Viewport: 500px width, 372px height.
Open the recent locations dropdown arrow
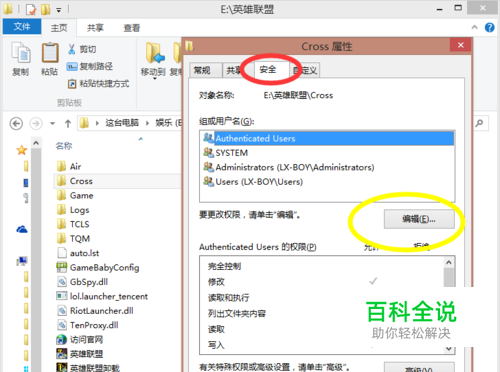(52, 124)
